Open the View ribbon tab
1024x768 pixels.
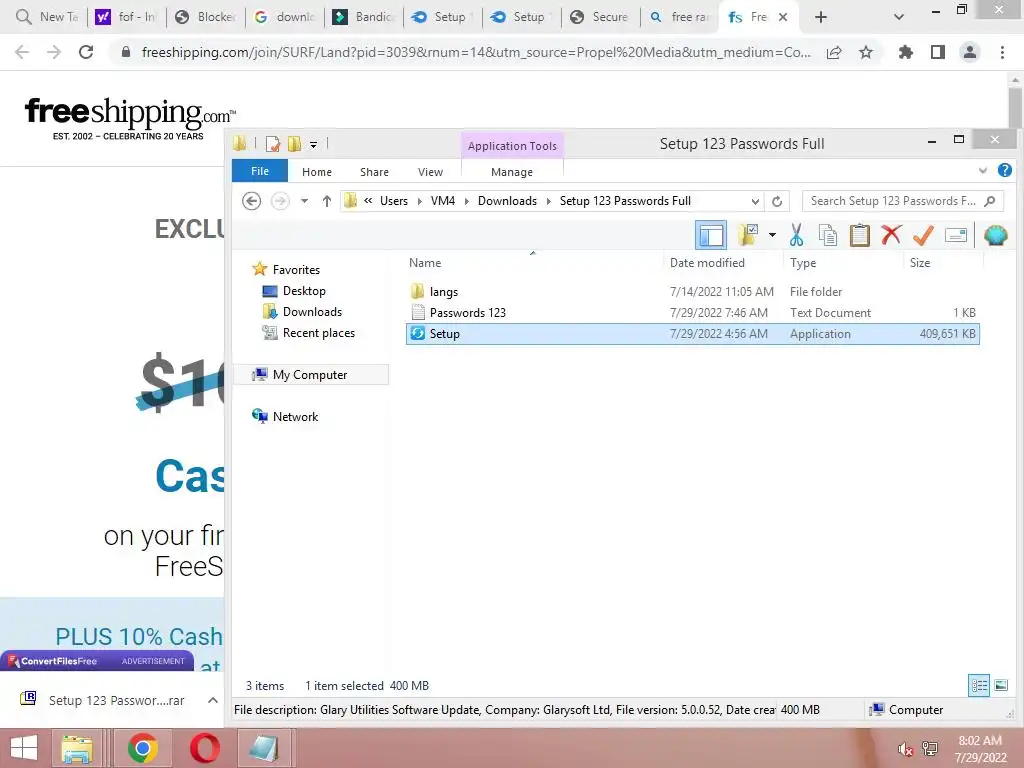click(430, 172)
